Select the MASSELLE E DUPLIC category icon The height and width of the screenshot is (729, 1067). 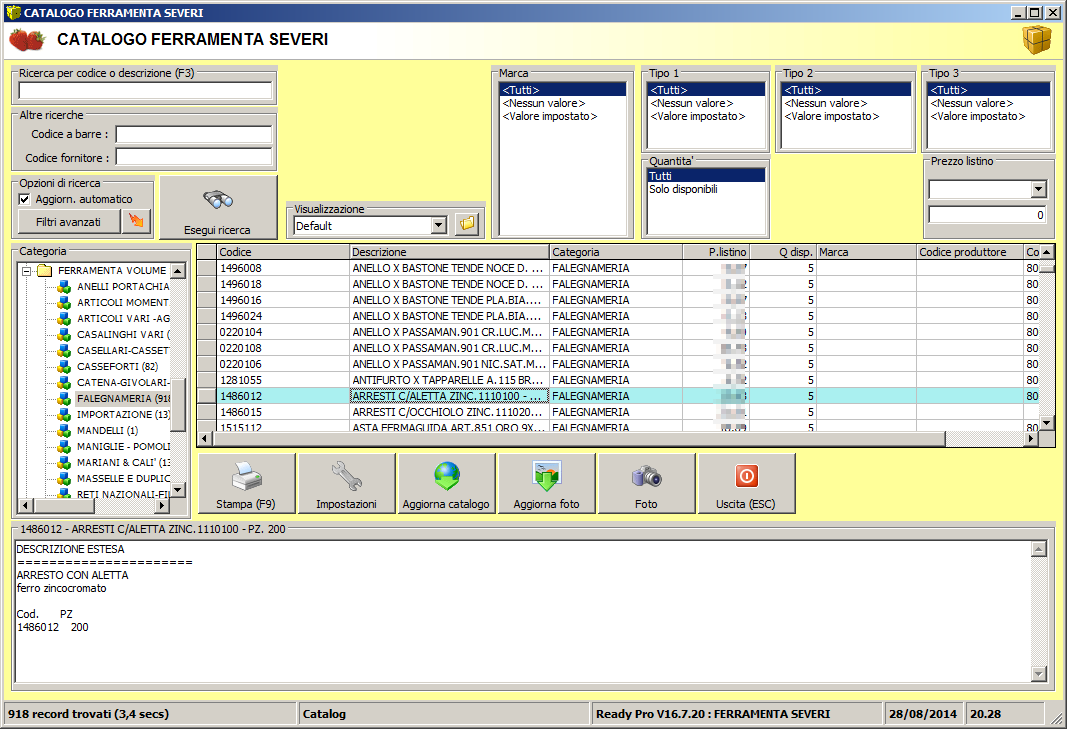tap(64, 479)
